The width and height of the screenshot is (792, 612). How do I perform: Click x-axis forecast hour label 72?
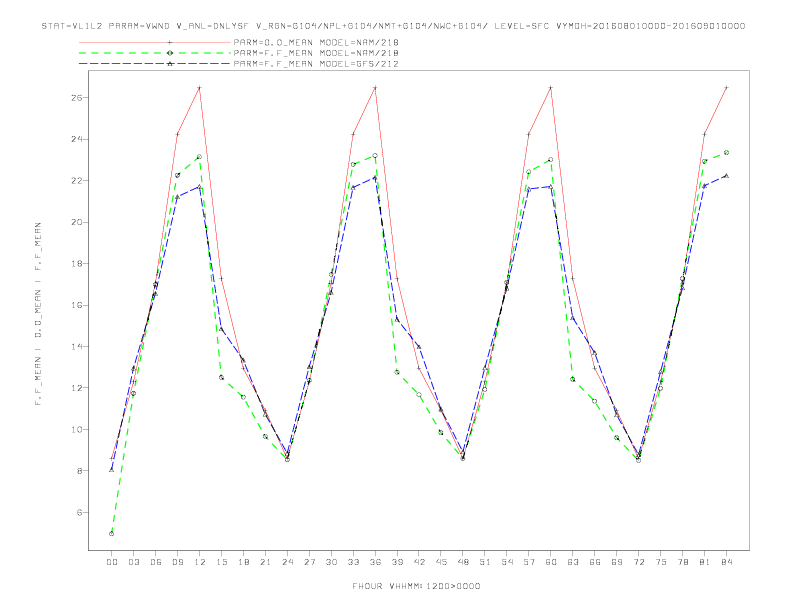pyautogui.click(x=639, y=562)
